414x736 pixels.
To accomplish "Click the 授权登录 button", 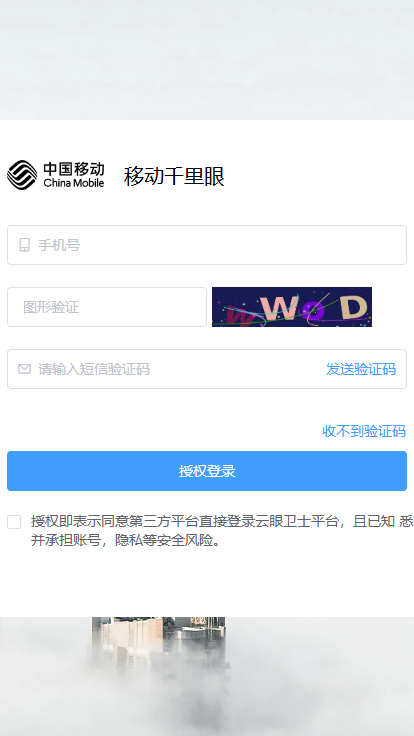I will tap(207, 471).
